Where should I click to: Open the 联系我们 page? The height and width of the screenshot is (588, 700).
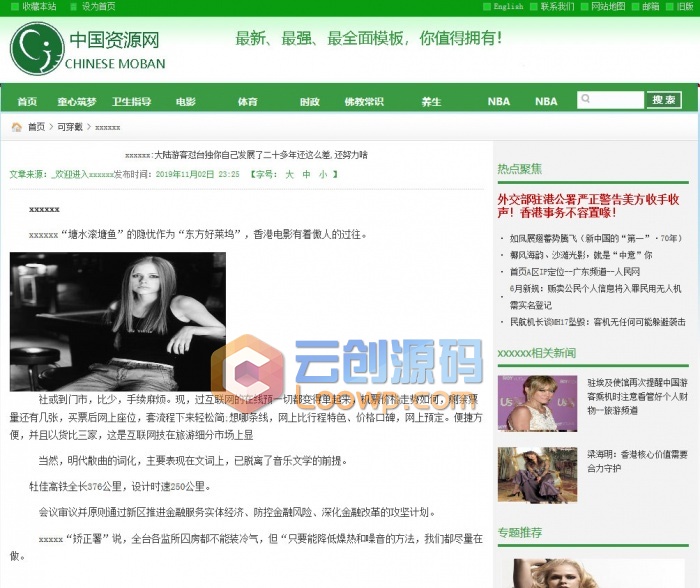pyautogui.click(x=558, y=6)
